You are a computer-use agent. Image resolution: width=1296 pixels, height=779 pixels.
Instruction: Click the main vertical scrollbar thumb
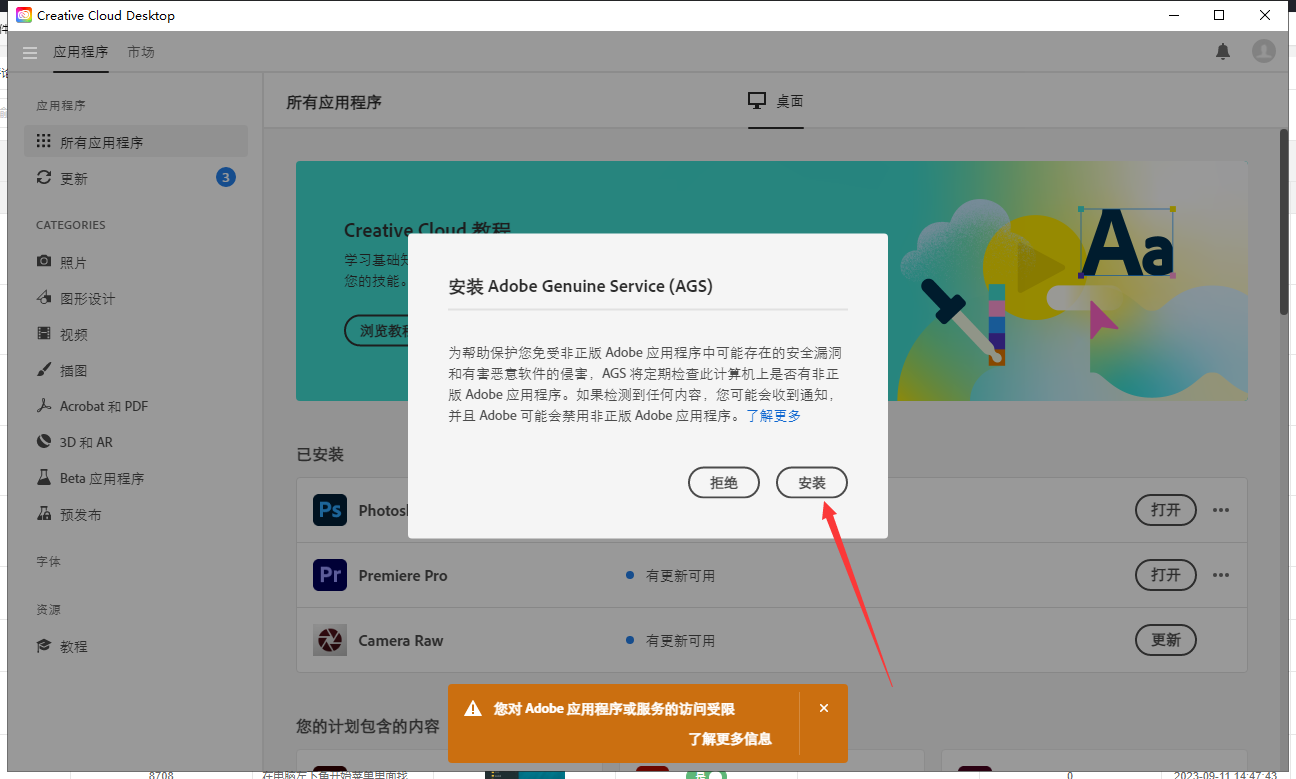[x=1284, y=222]
